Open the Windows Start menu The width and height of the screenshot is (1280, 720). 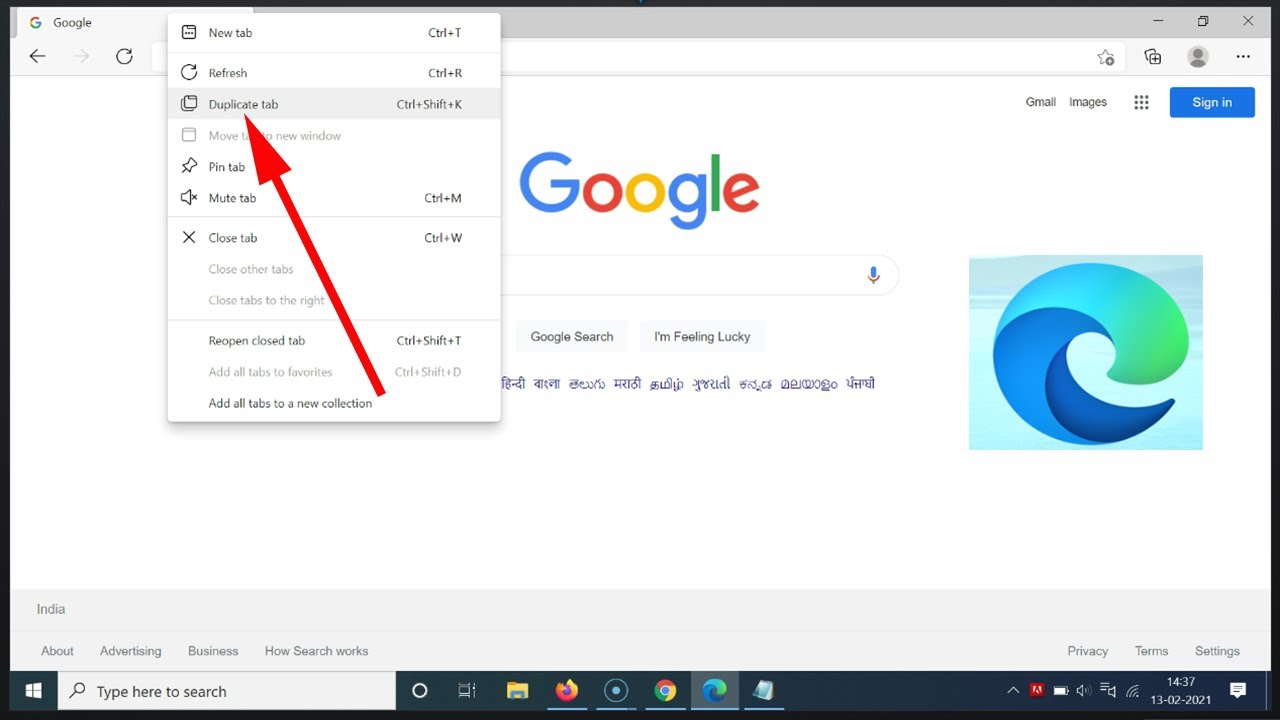[33, 691]
